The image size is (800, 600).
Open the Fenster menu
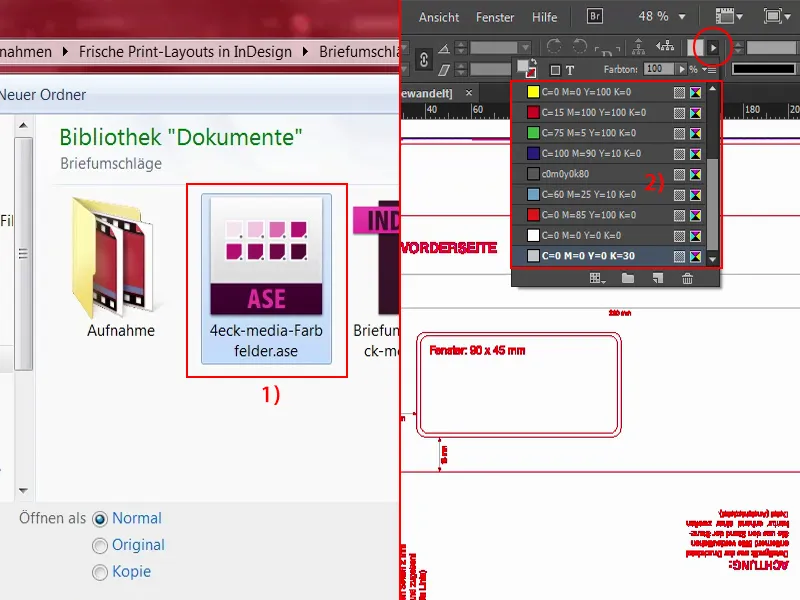pyautogui.click(x=495, y=17)
